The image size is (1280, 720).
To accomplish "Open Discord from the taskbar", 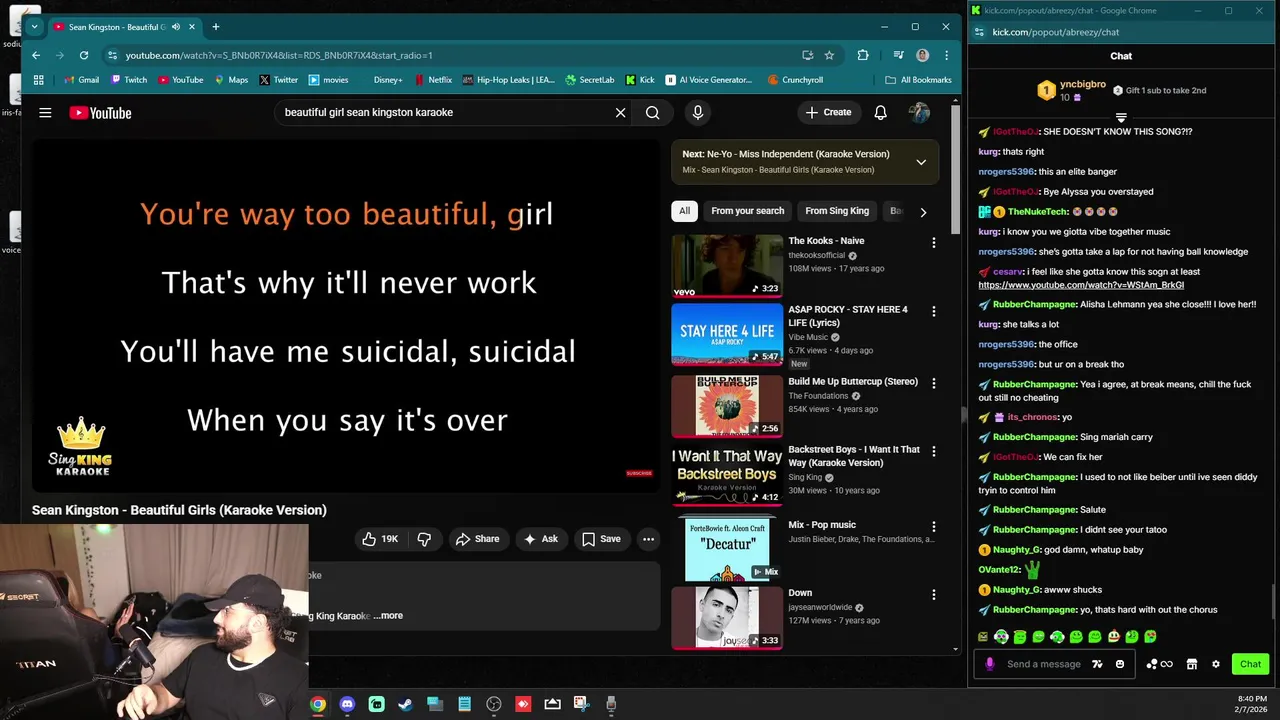I will [x=347, y=704].
